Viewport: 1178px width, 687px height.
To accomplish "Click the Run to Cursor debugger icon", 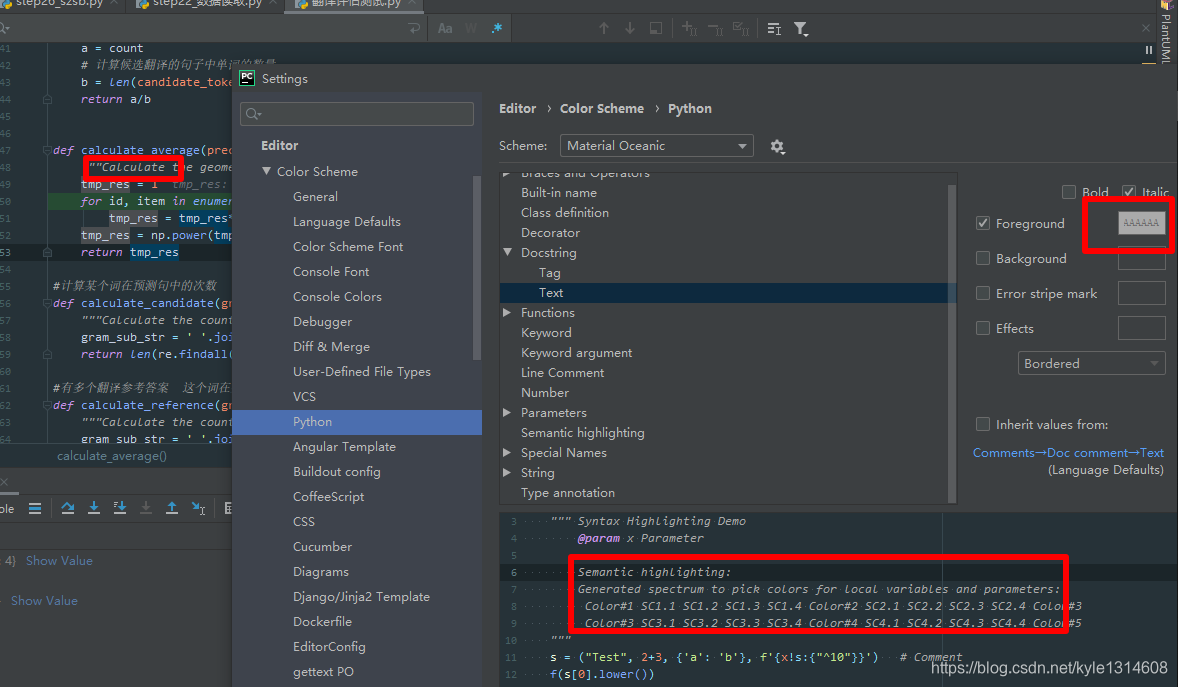I will 198,508.
